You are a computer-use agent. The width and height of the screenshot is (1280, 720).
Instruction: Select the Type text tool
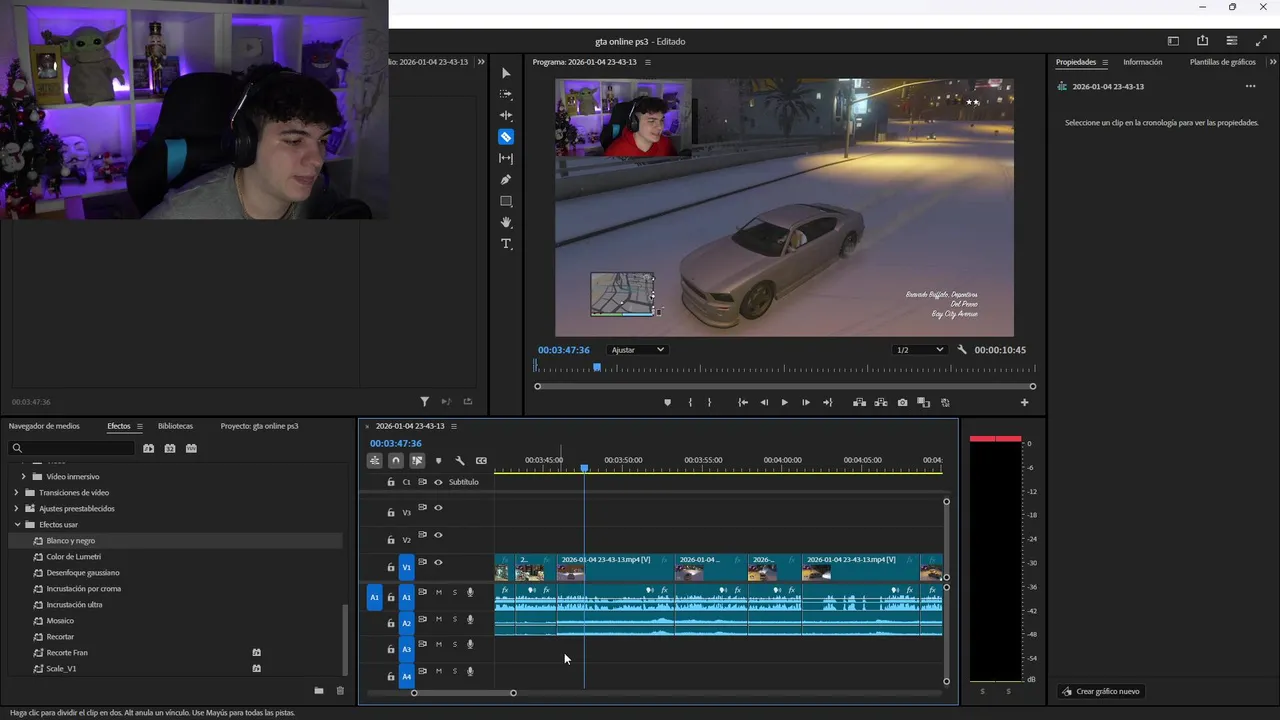[x=506, y=244]
